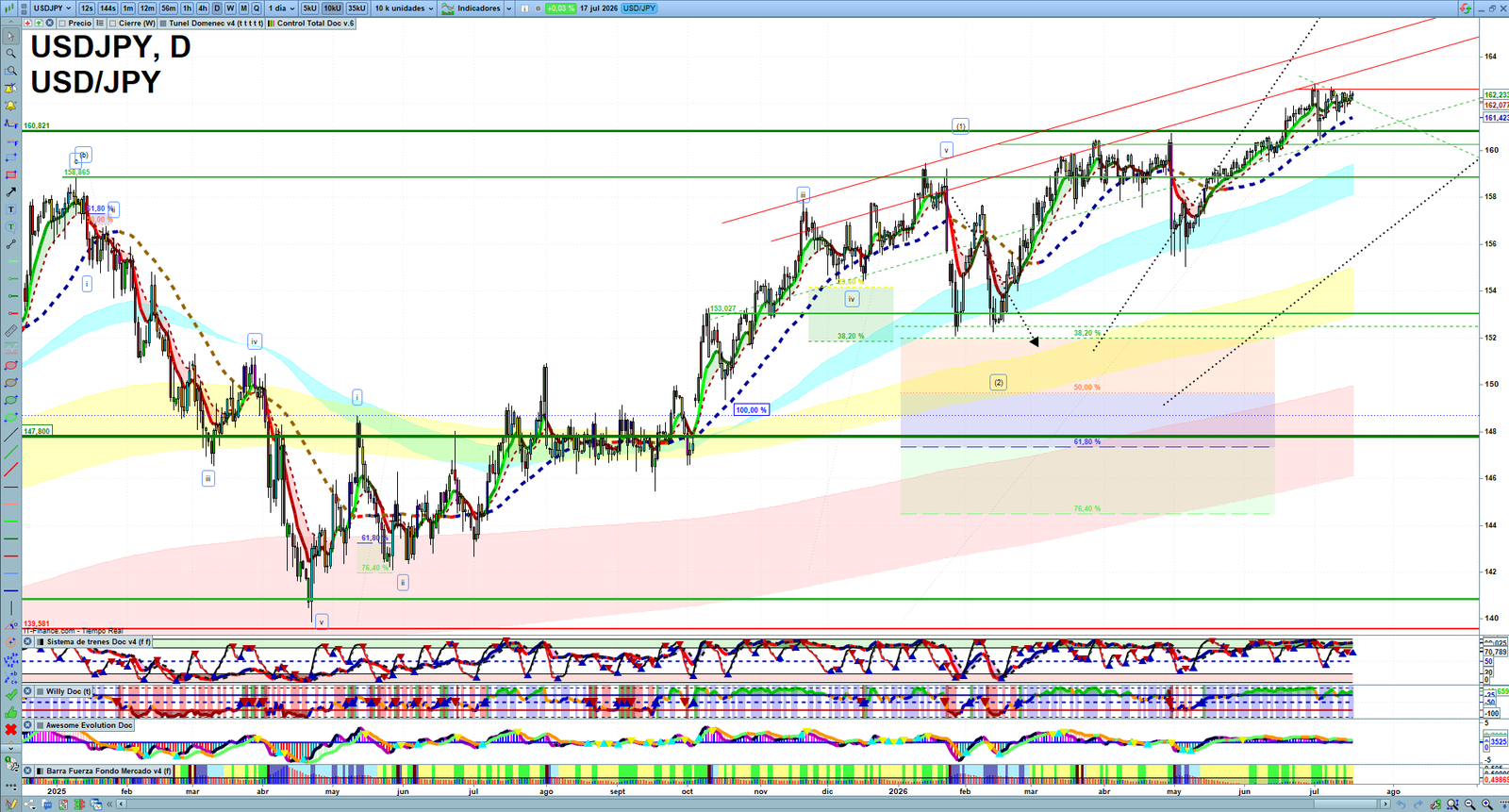
Task: Open the USDJPY symbol dropdown
Action: (52, 8)
